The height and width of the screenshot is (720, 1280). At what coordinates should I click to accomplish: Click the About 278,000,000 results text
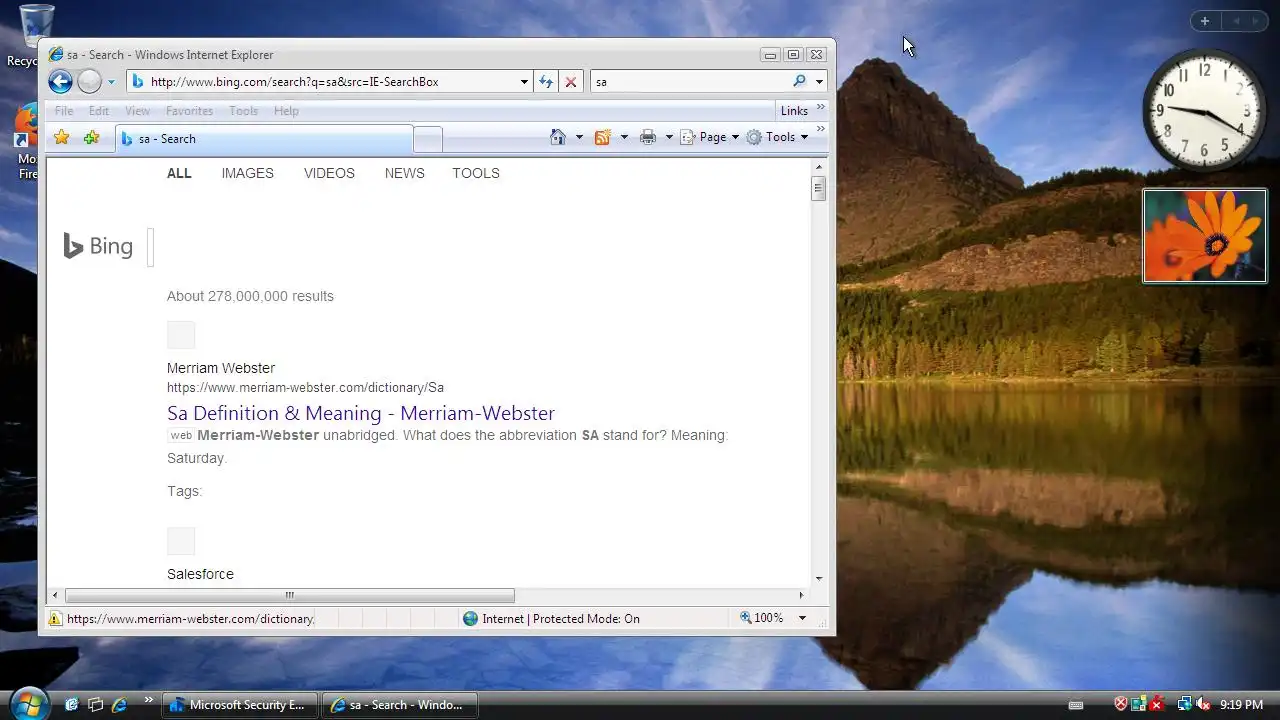point(250,296)
